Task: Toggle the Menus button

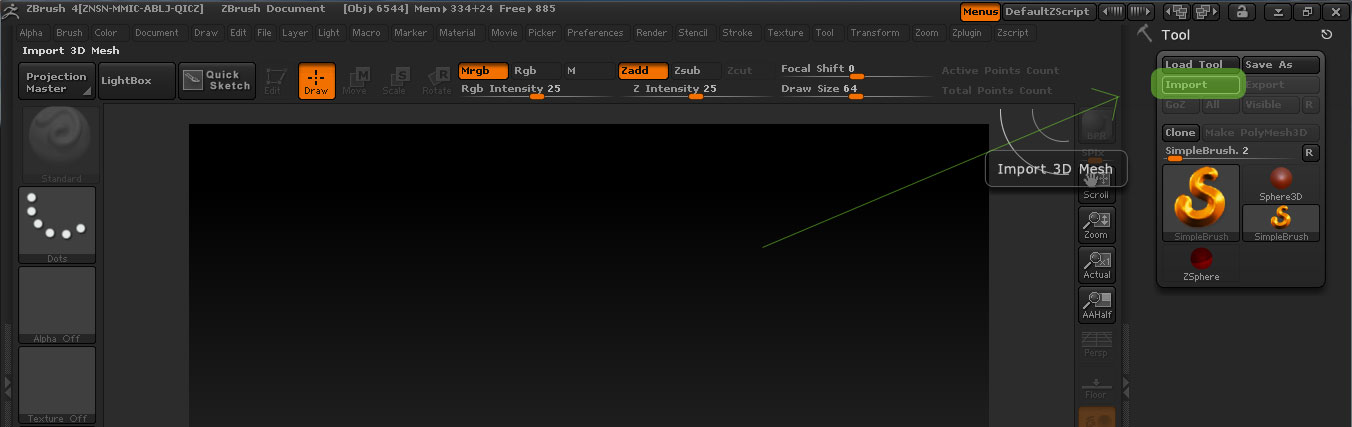Action: (x=980, y=12)
